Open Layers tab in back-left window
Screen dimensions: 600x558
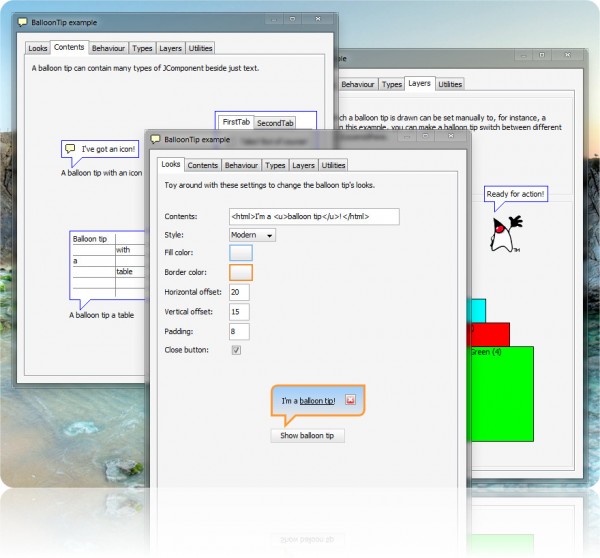point(170,48)
